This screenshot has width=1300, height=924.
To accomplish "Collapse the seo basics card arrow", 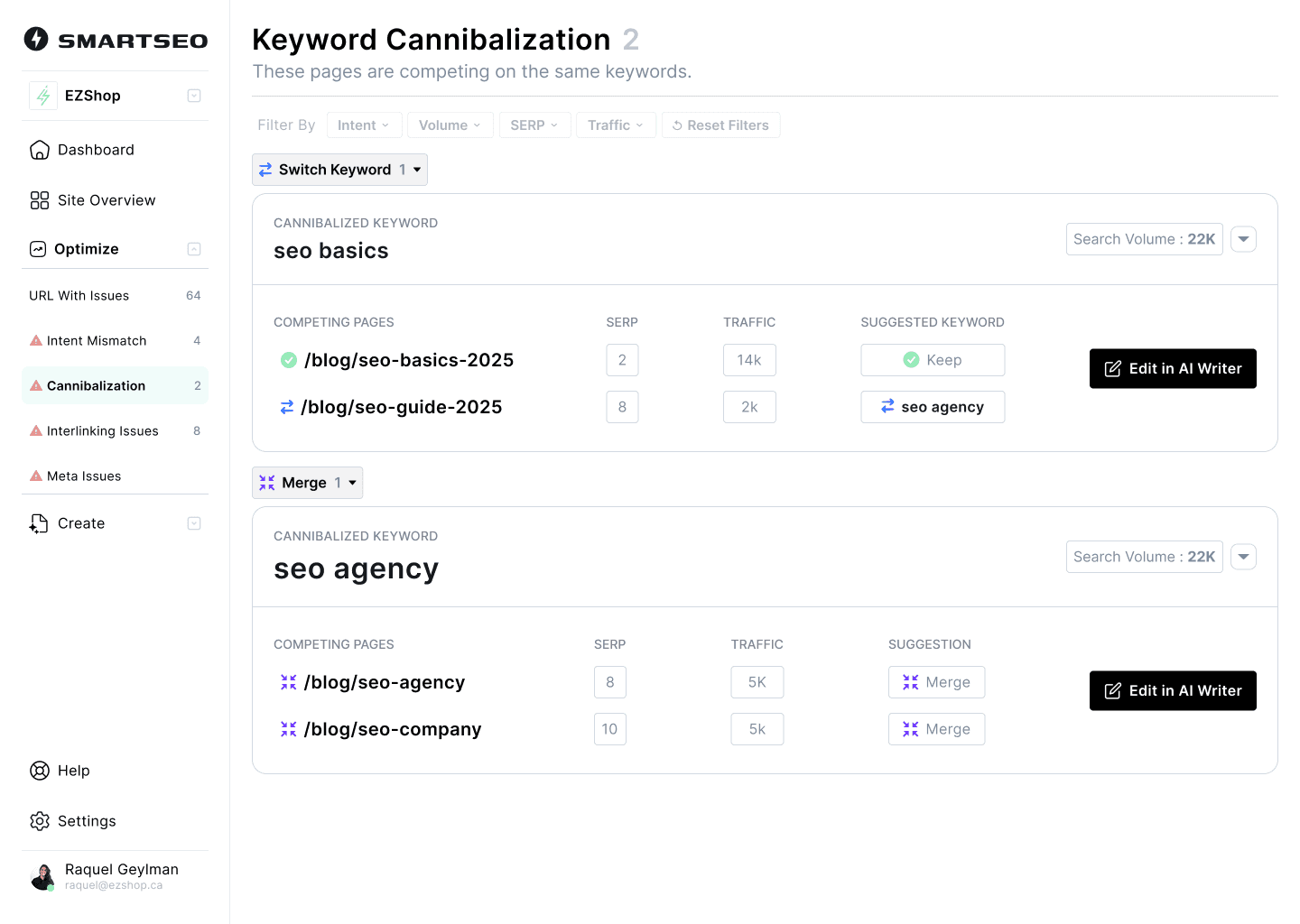I will 1243,239.
